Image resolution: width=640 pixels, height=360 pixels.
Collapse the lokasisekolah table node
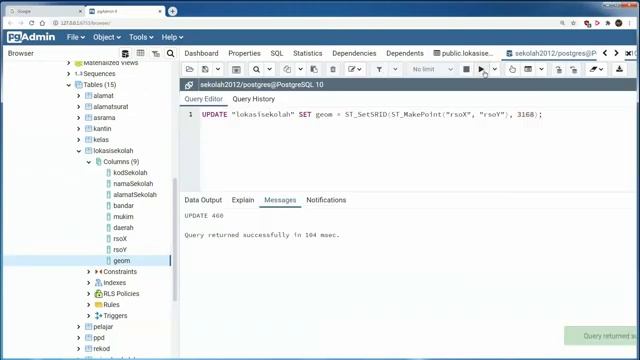79,151
